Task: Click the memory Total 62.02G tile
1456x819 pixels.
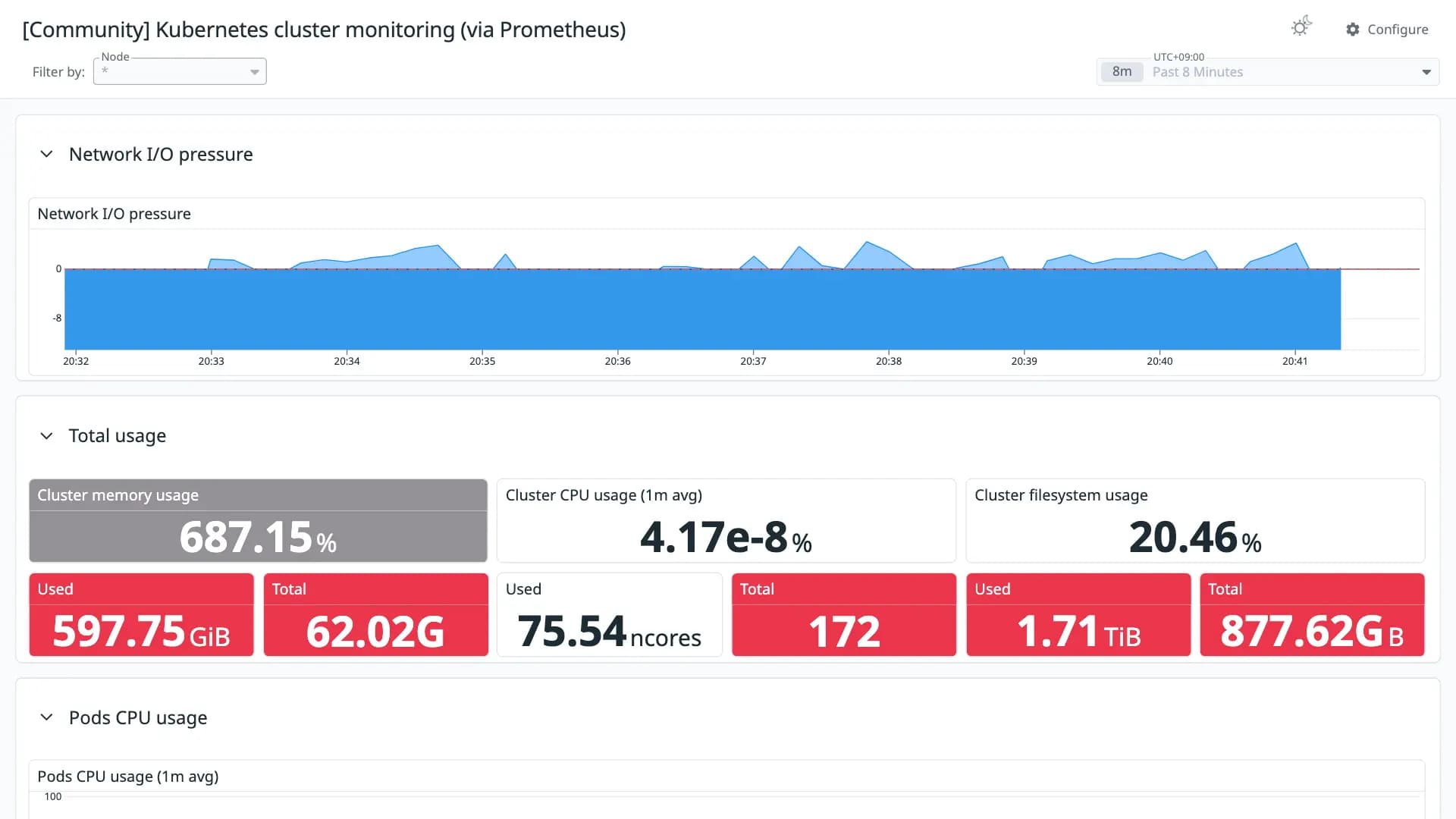Action: [375, 614]
